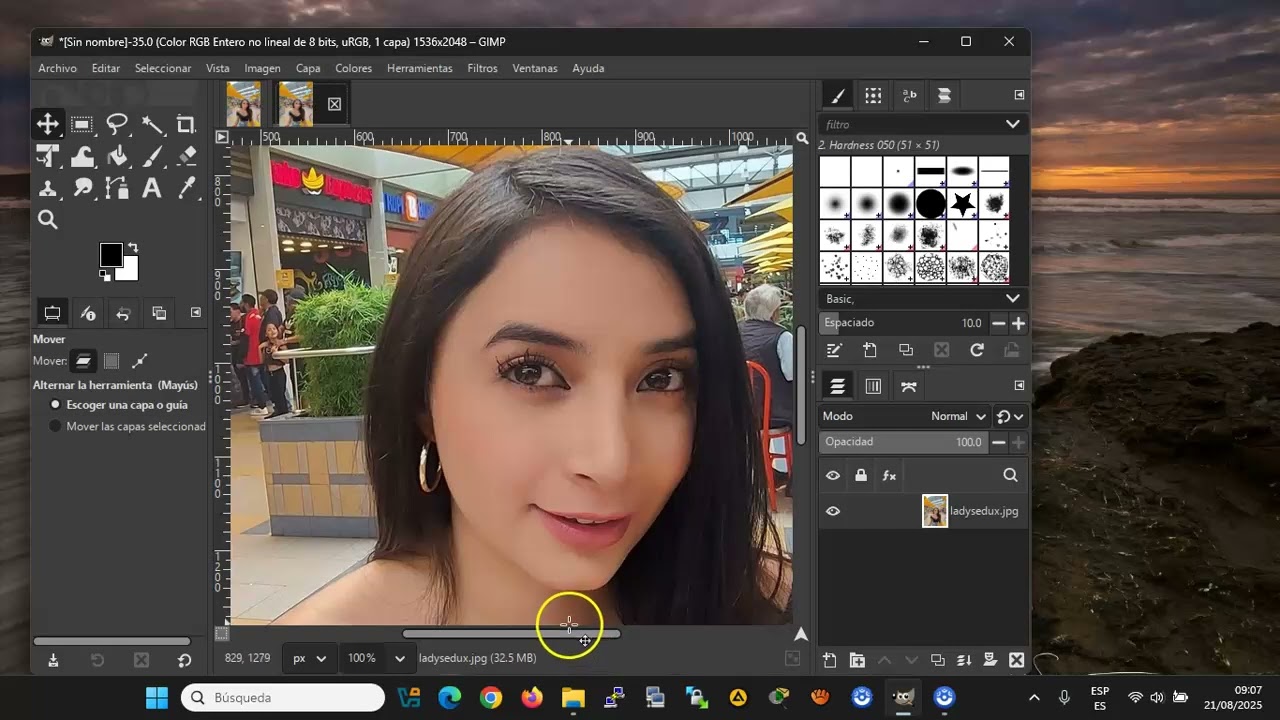Select the star-shaped brush

pos(962,204)
